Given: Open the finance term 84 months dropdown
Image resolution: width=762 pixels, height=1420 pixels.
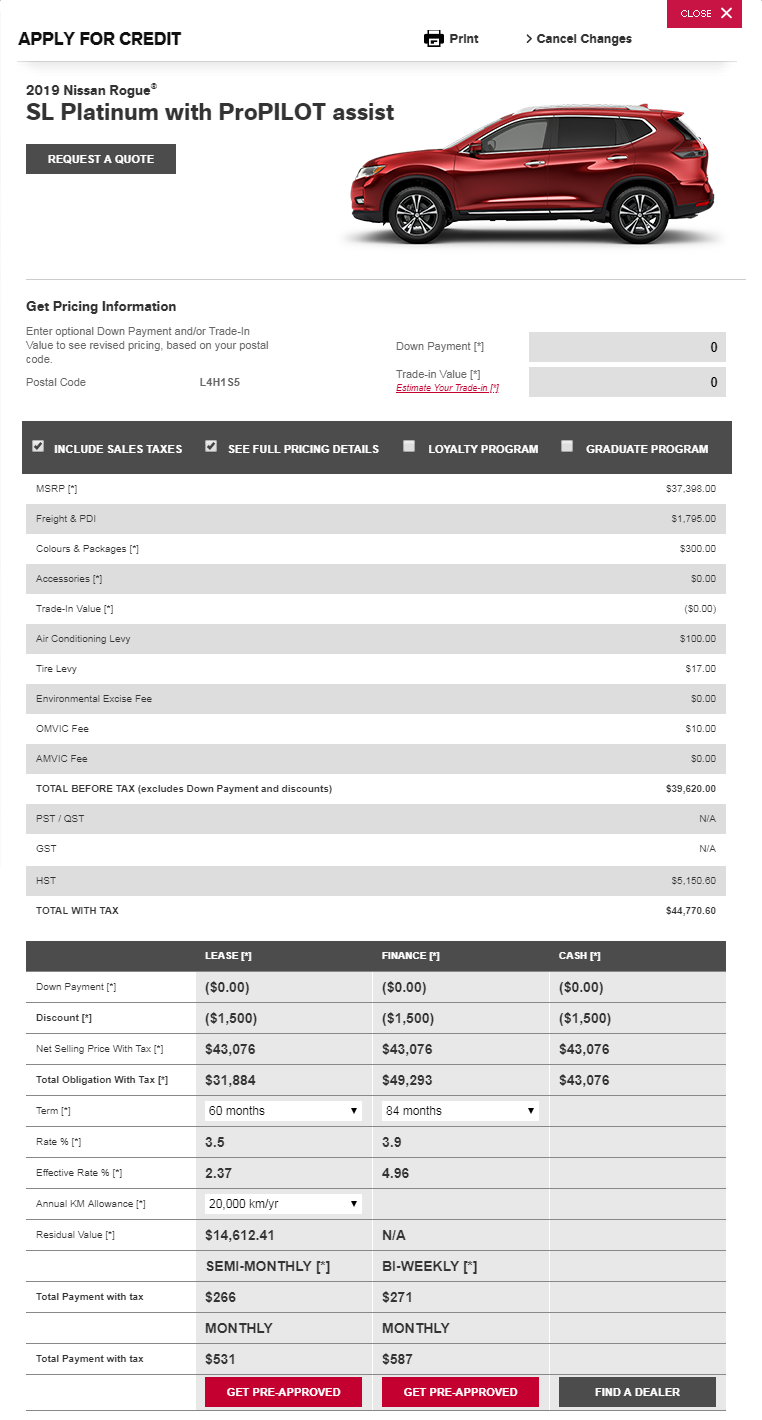Looking at the screenshot, I should (460, 1111).
